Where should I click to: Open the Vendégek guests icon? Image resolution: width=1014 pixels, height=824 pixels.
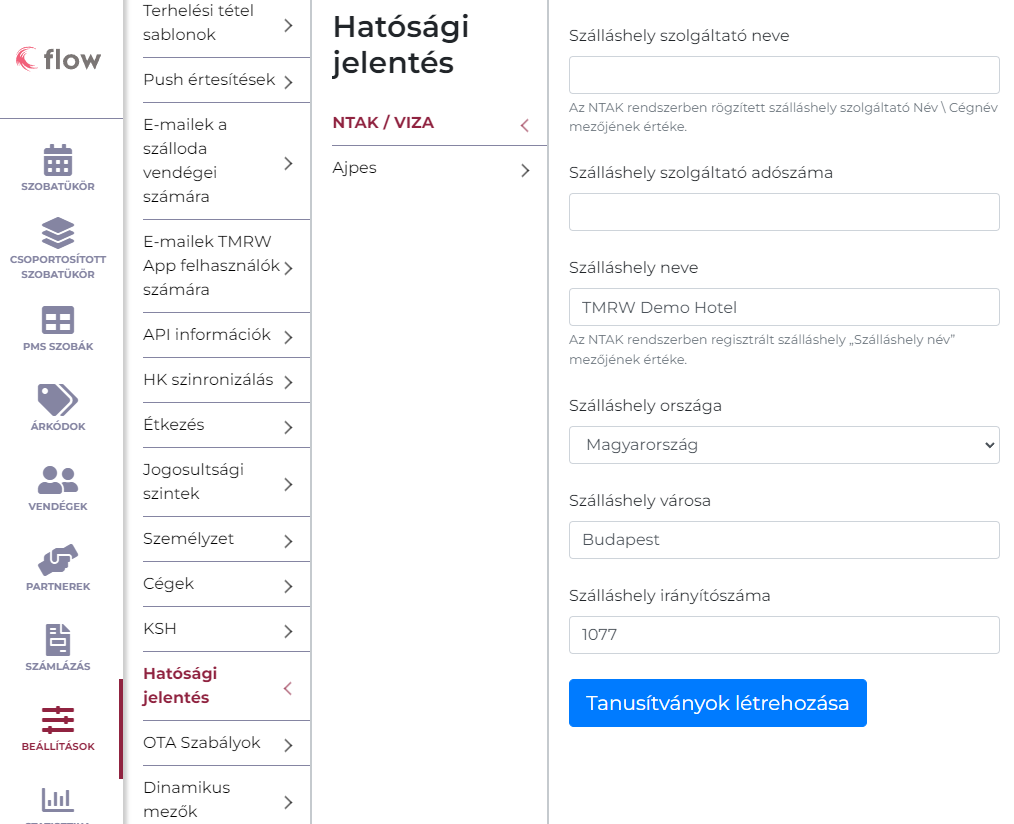point(58,480)
